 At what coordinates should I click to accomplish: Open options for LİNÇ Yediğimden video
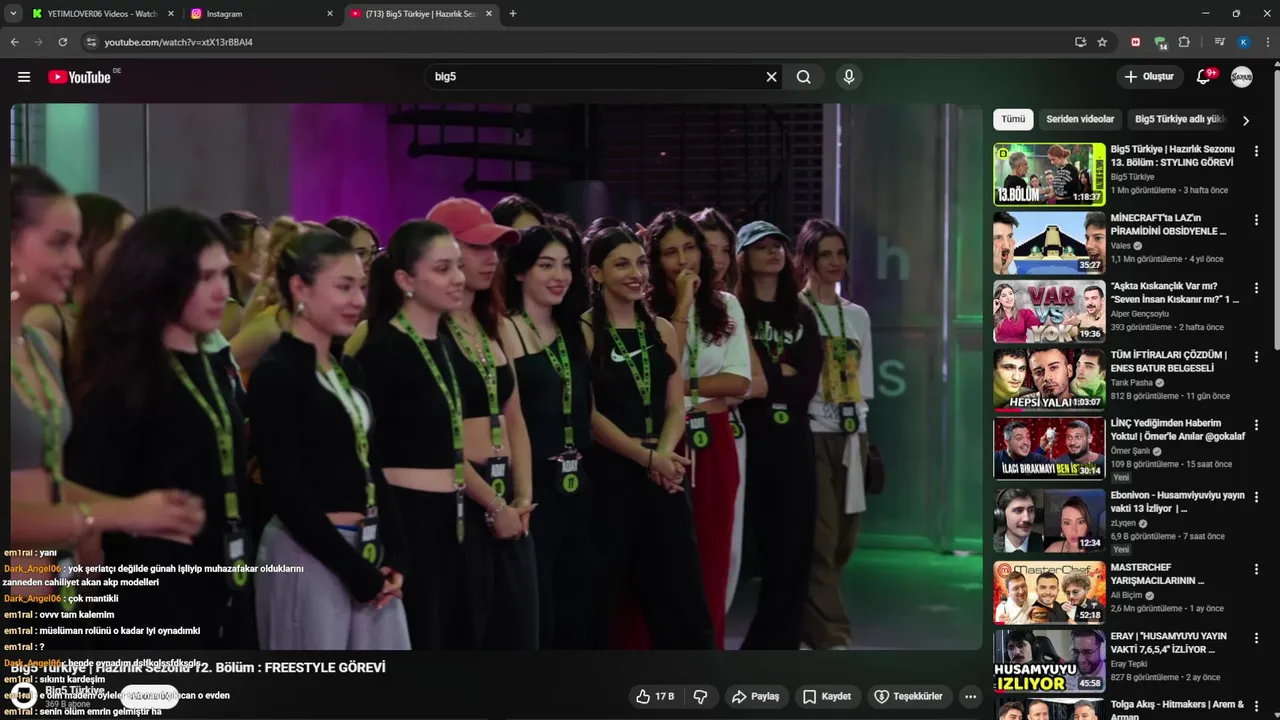pyautogui.click(x=1257, y=425)
